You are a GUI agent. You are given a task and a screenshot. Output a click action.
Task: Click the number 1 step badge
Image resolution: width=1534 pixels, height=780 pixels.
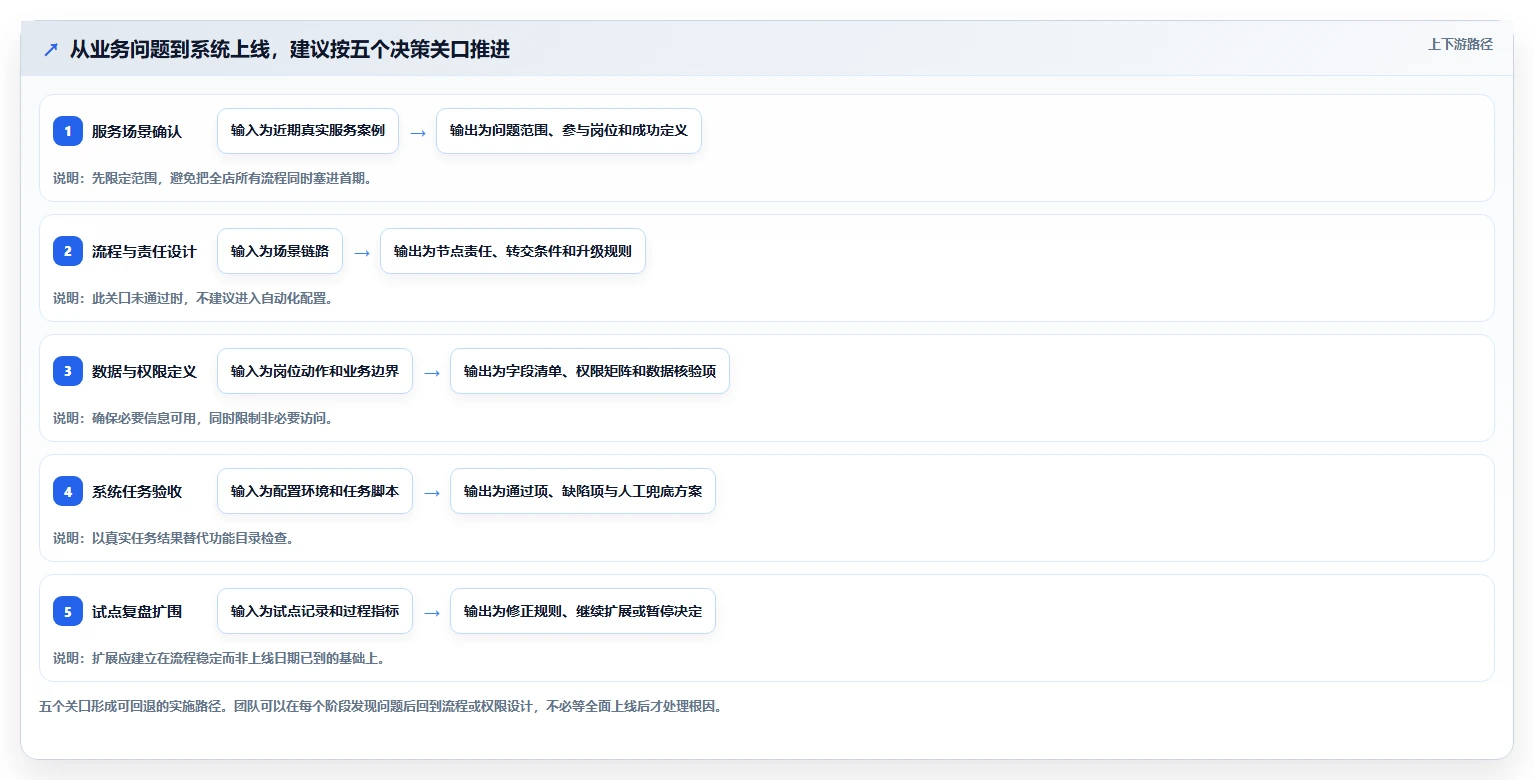(68, 131)
